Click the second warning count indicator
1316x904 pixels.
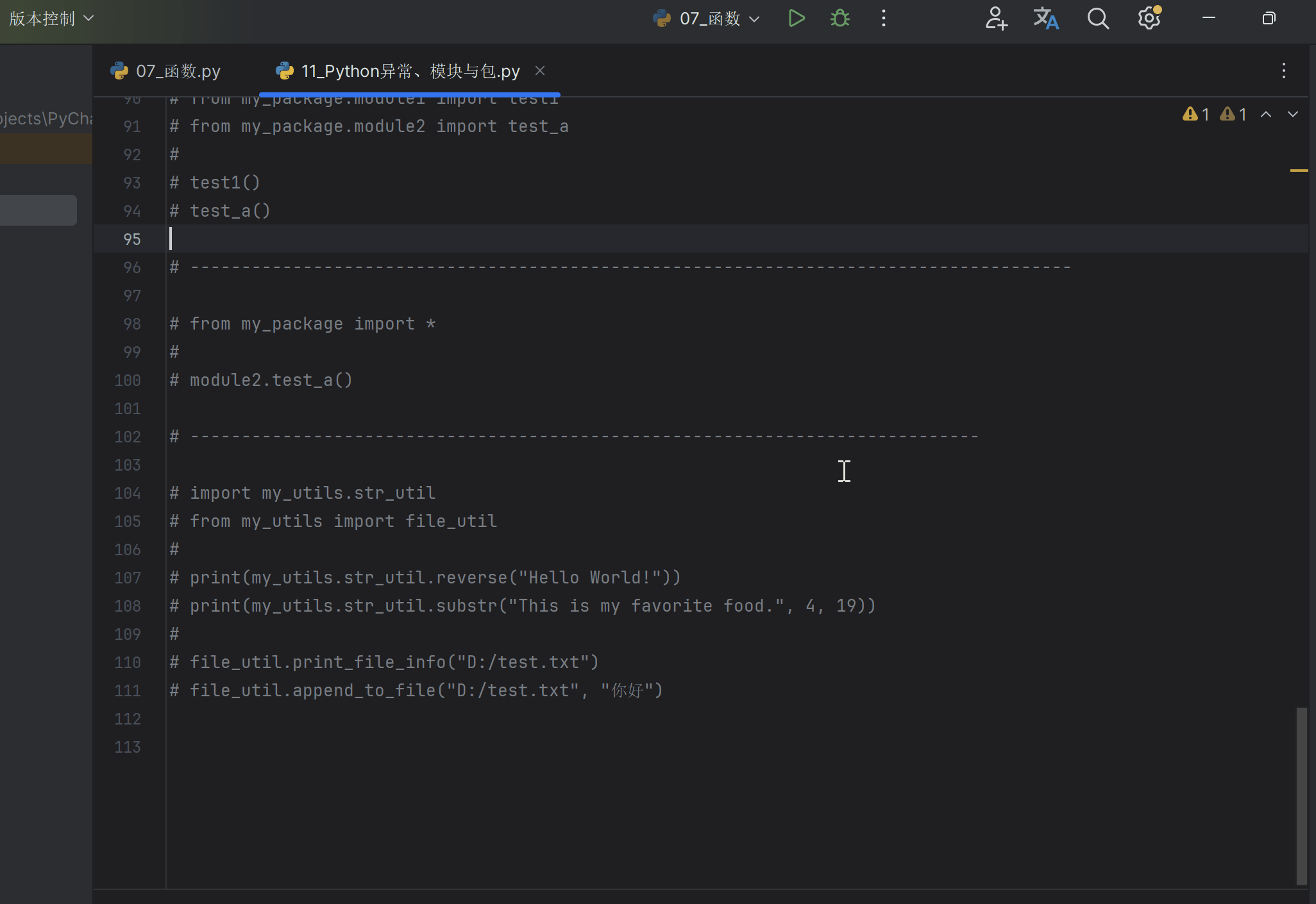1233,115
